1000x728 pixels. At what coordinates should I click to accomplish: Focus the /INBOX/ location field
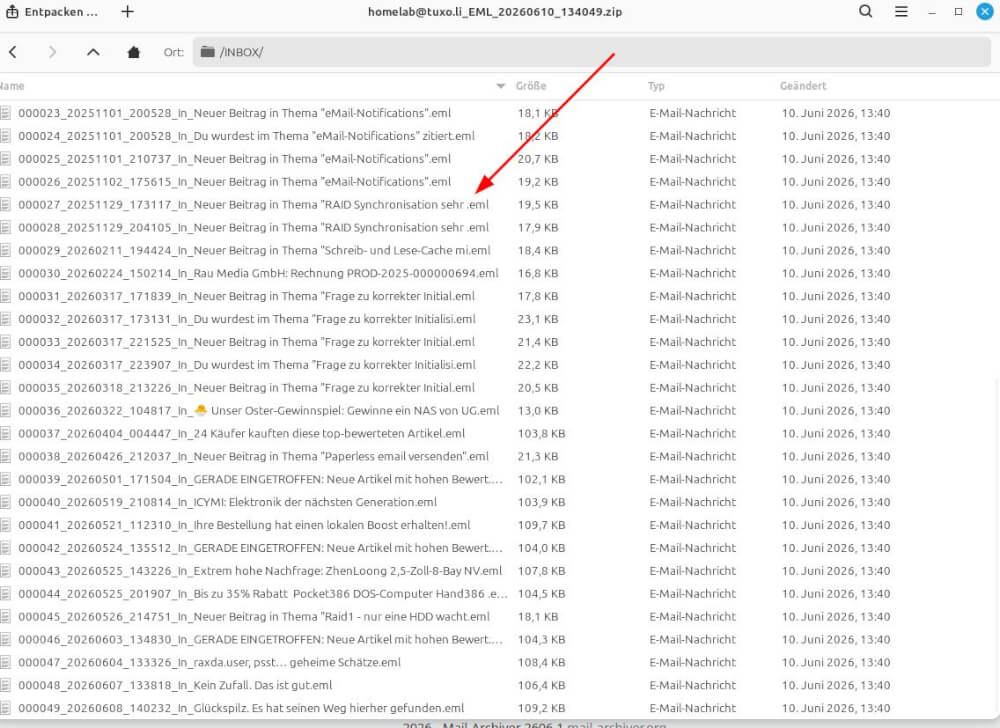point(591,52)
